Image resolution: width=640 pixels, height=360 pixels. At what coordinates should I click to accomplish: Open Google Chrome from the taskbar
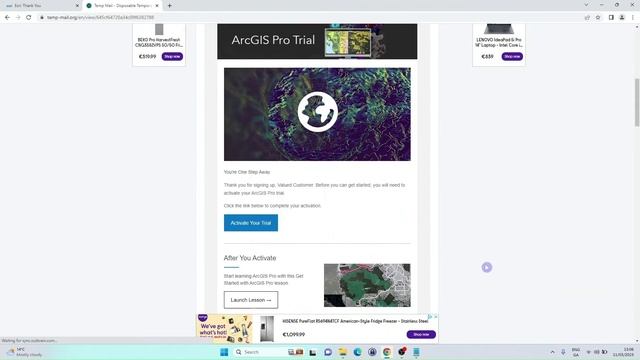coord(387,352)
